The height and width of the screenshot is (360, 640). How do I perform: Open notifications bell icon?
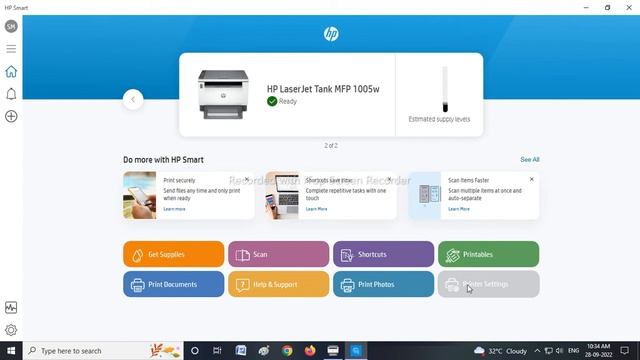click(x=11, y=94)
